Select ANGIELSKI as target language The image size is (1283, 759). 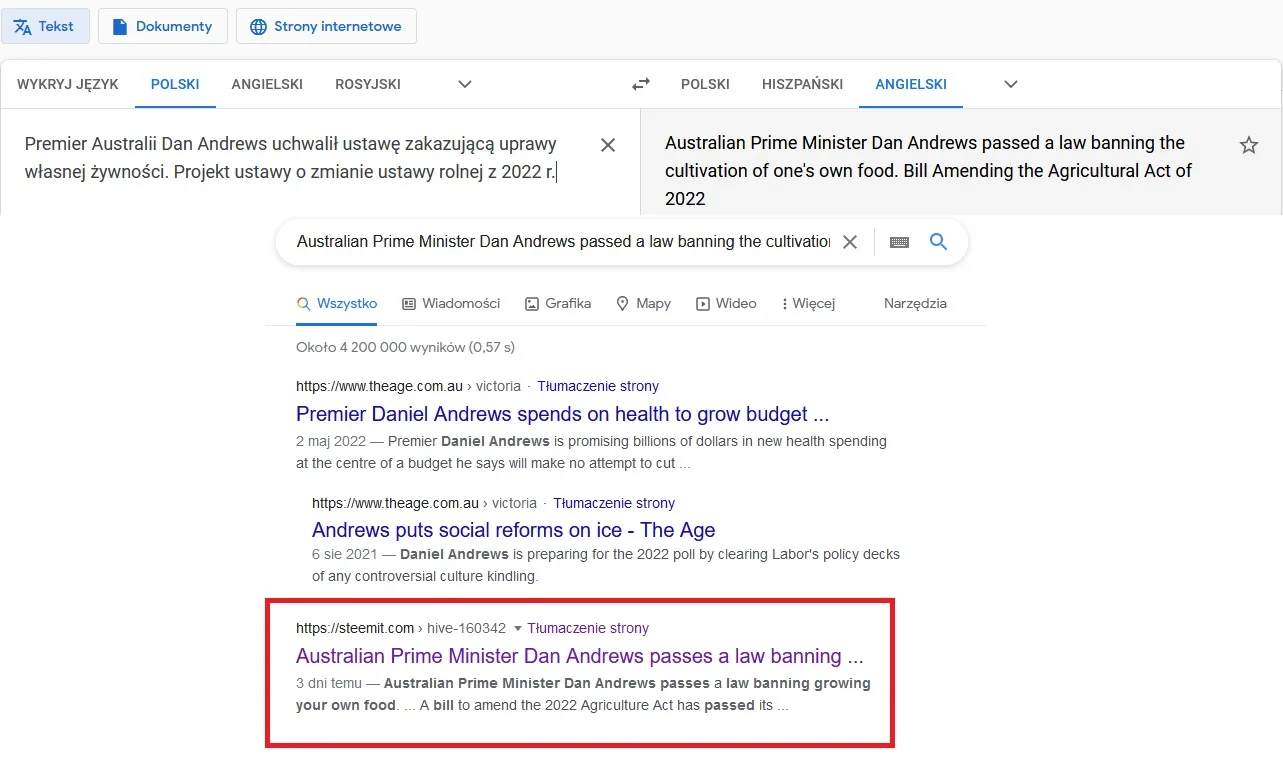(x=911, y=84)
